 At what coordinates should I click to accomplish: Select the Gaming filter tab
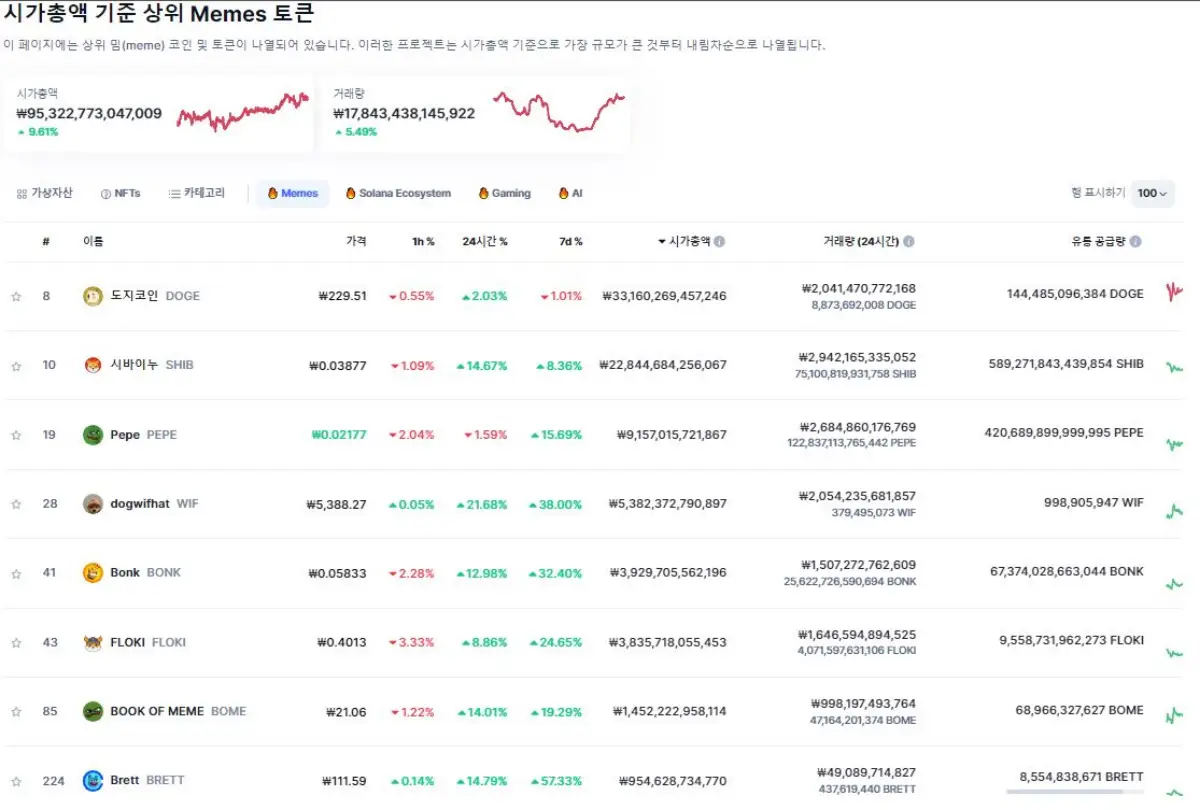(505, 193)
